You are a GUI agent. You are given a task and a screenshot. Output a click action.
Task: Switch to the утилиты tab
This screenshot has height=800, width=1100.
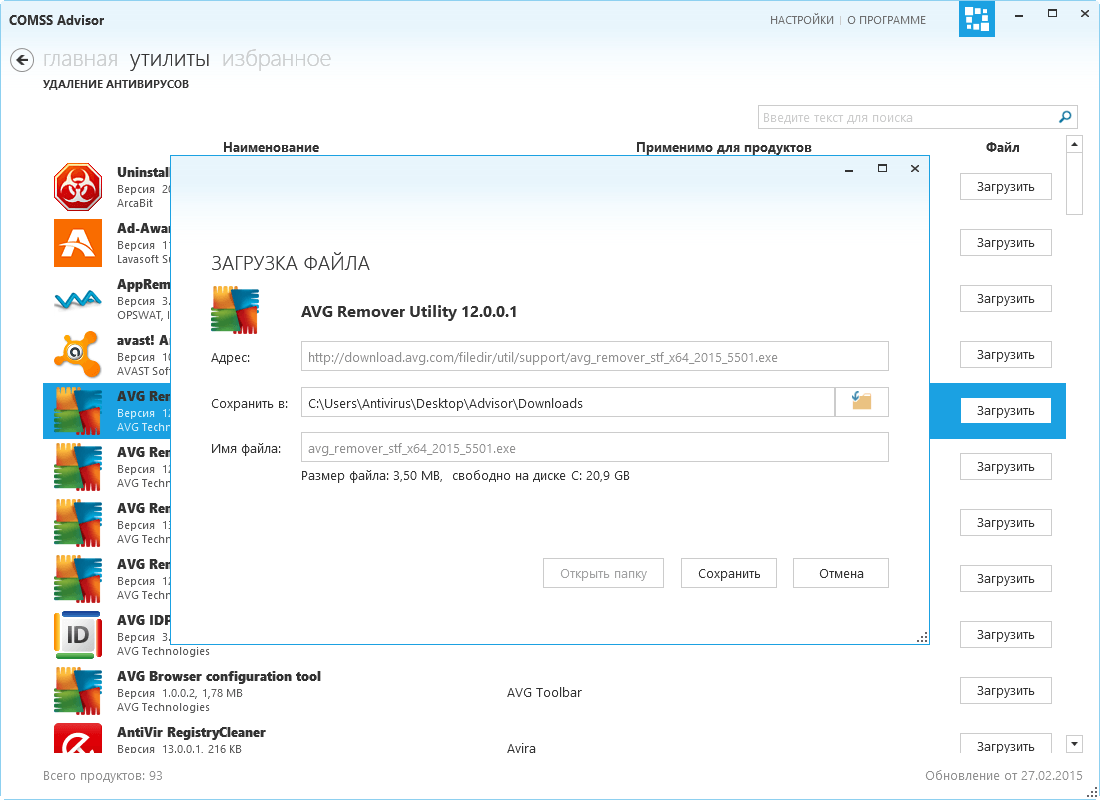(170, 59)
